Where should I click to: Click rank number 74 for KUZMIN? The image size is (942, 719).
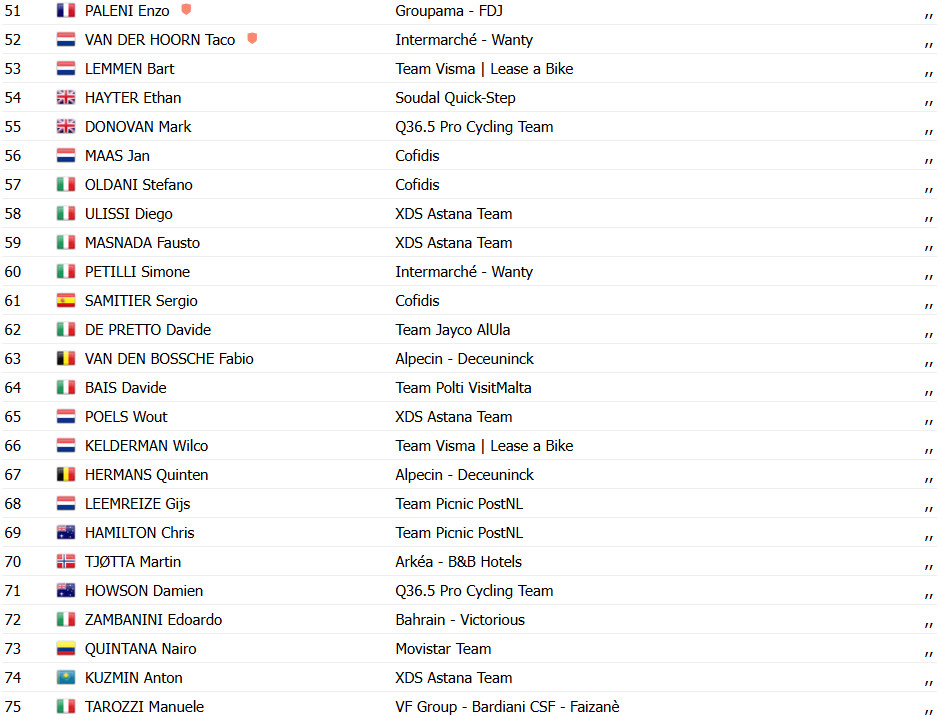[x=13, y=678]
